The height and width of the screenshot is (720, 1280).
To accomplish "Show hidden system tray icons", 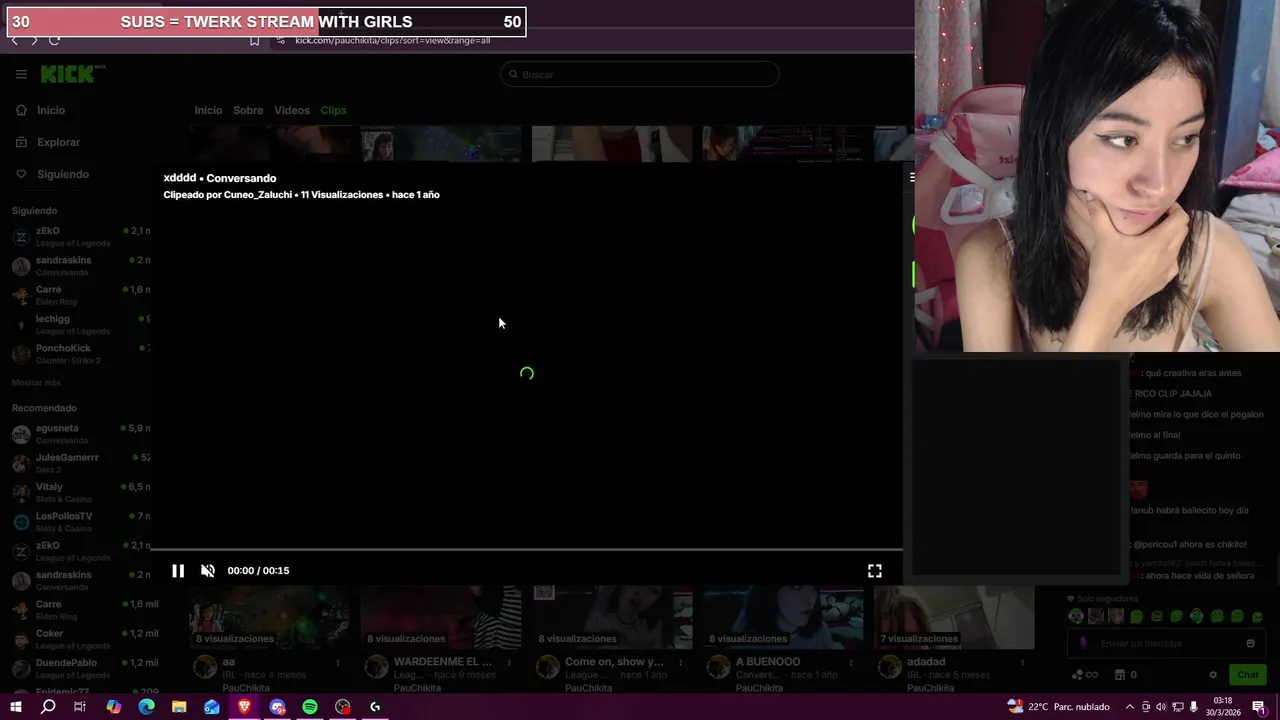I will (x=1129, y=707).
